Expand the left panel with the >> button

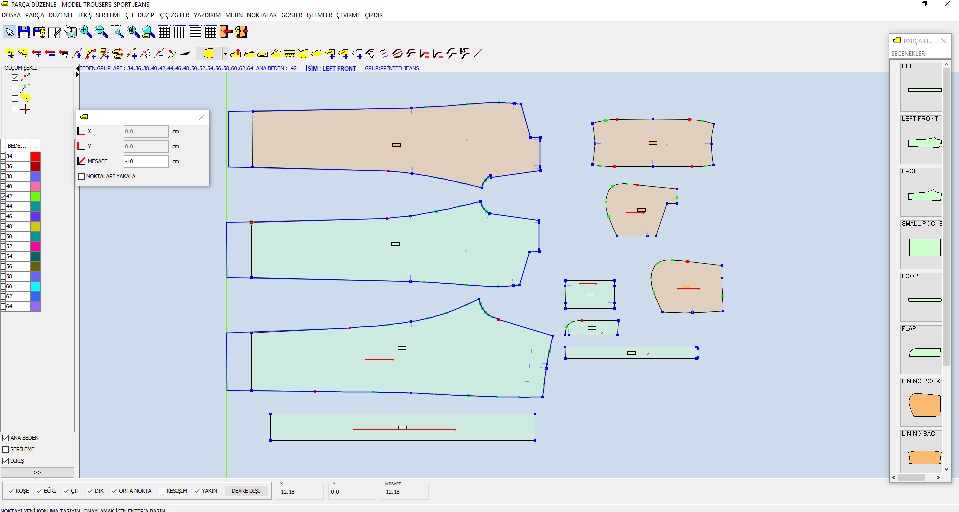coord(38,471)
